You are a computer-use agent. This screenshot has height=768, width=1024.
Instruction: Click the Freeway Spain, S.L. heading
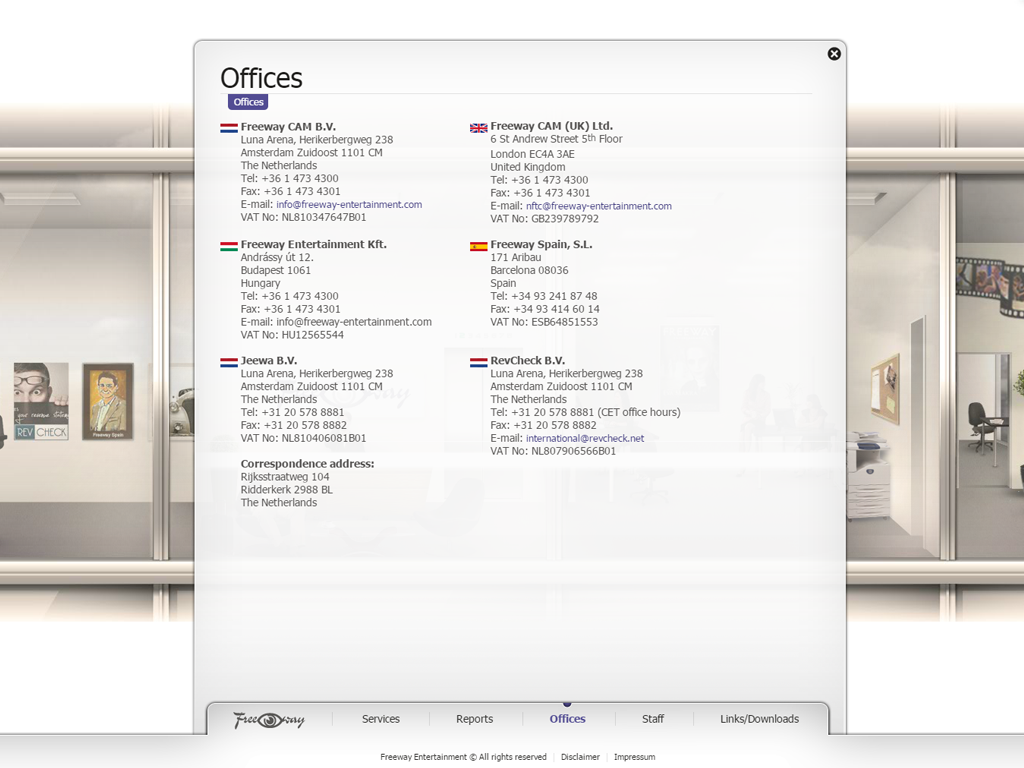click(x=541, y=244)
